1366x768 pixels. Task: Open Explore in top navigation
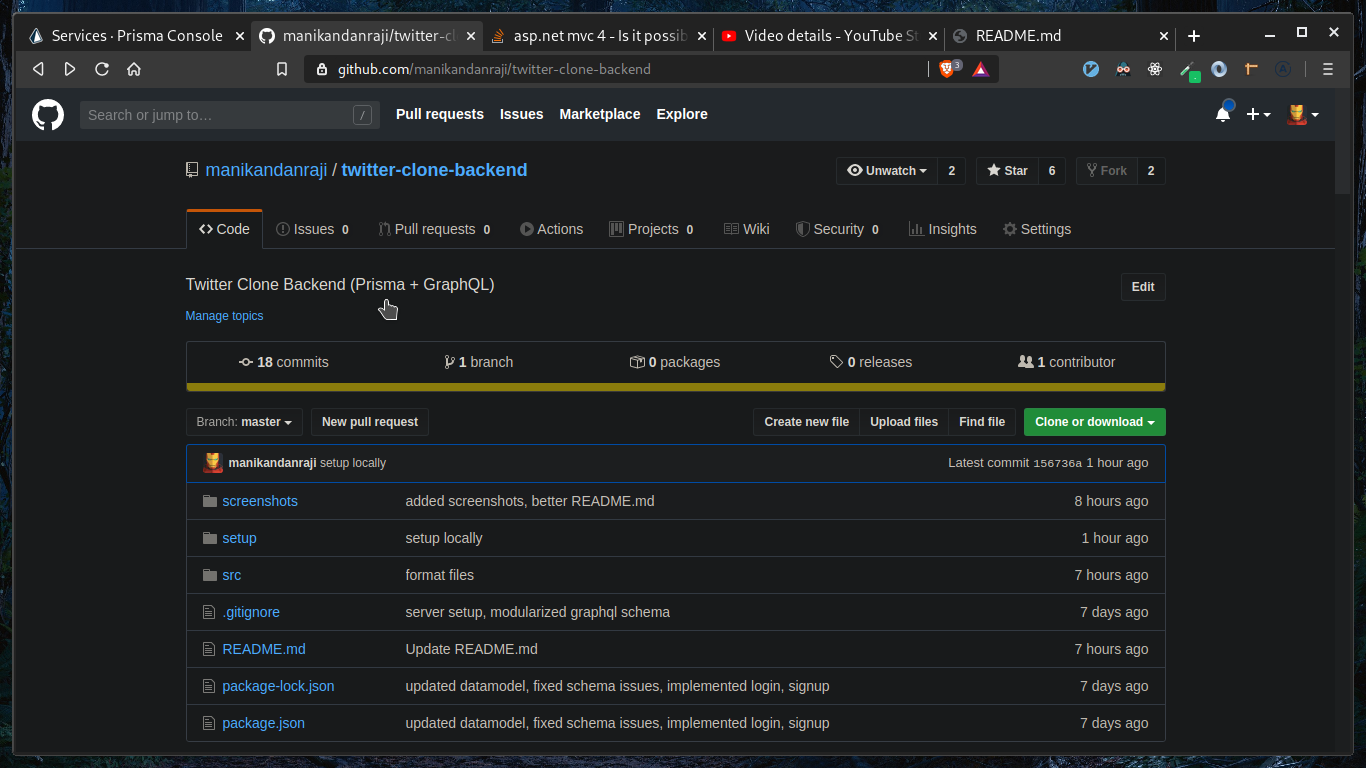(682, 114)
